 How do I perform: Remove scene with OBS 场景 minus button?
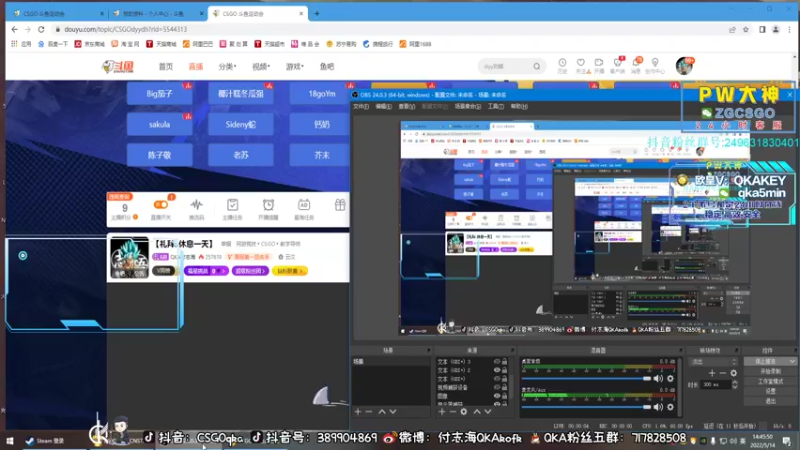pyautogui.click(x=369, y=411)
